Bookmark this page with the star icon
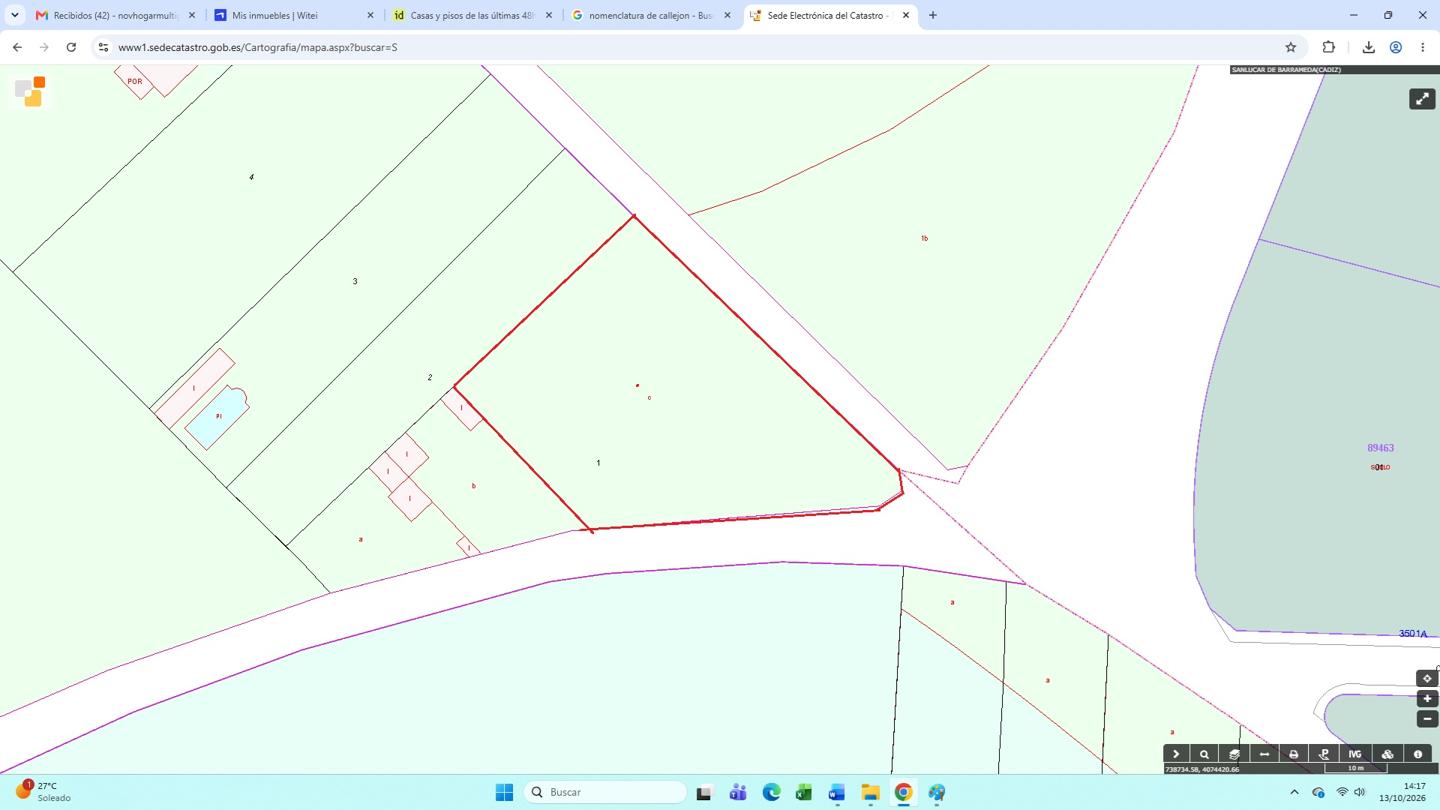The width and height of the screenshot is (1440, 810). pyautogui.click(x=1290, y=47)
